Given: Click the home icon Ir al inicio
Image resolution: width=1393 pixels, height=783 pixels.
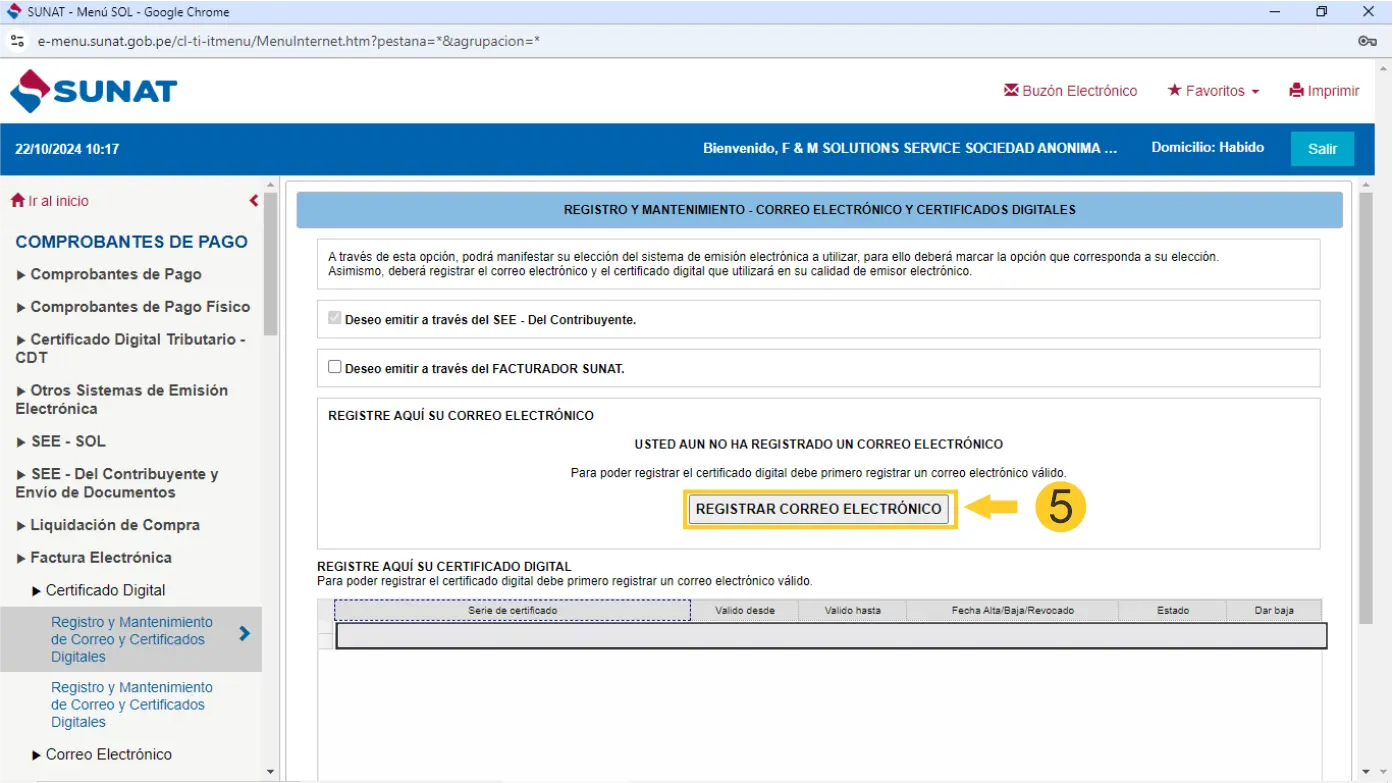Looking at the screenshot, I should [x=18, y=201].
